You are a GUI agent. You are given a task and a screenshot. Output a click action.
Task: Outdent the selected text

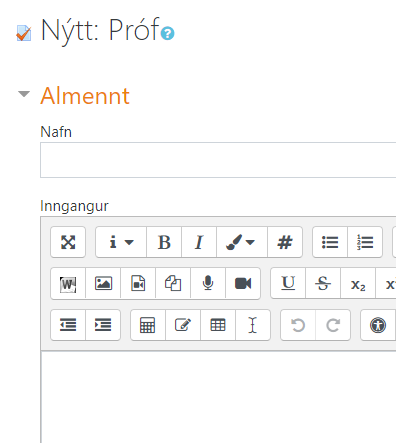tap(68, 325)
